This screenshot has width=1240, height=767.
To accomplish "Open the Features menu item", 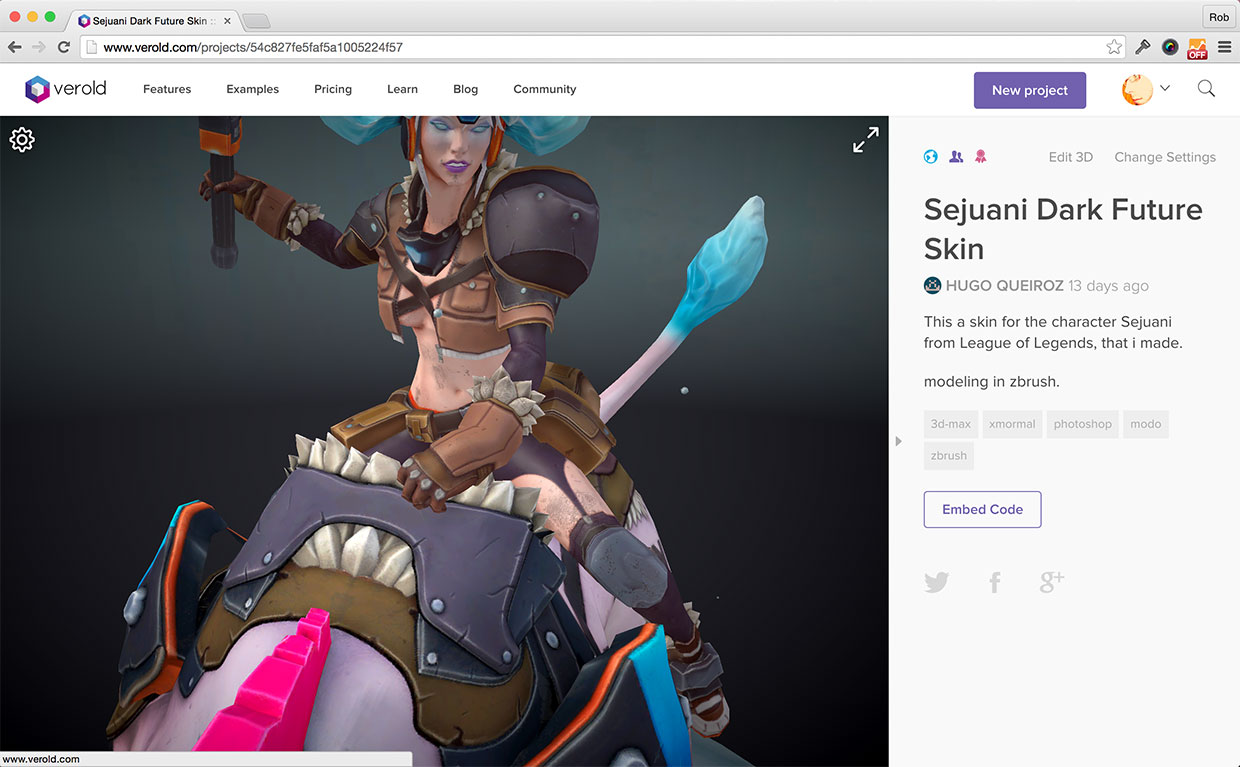I will pos(167,89).
